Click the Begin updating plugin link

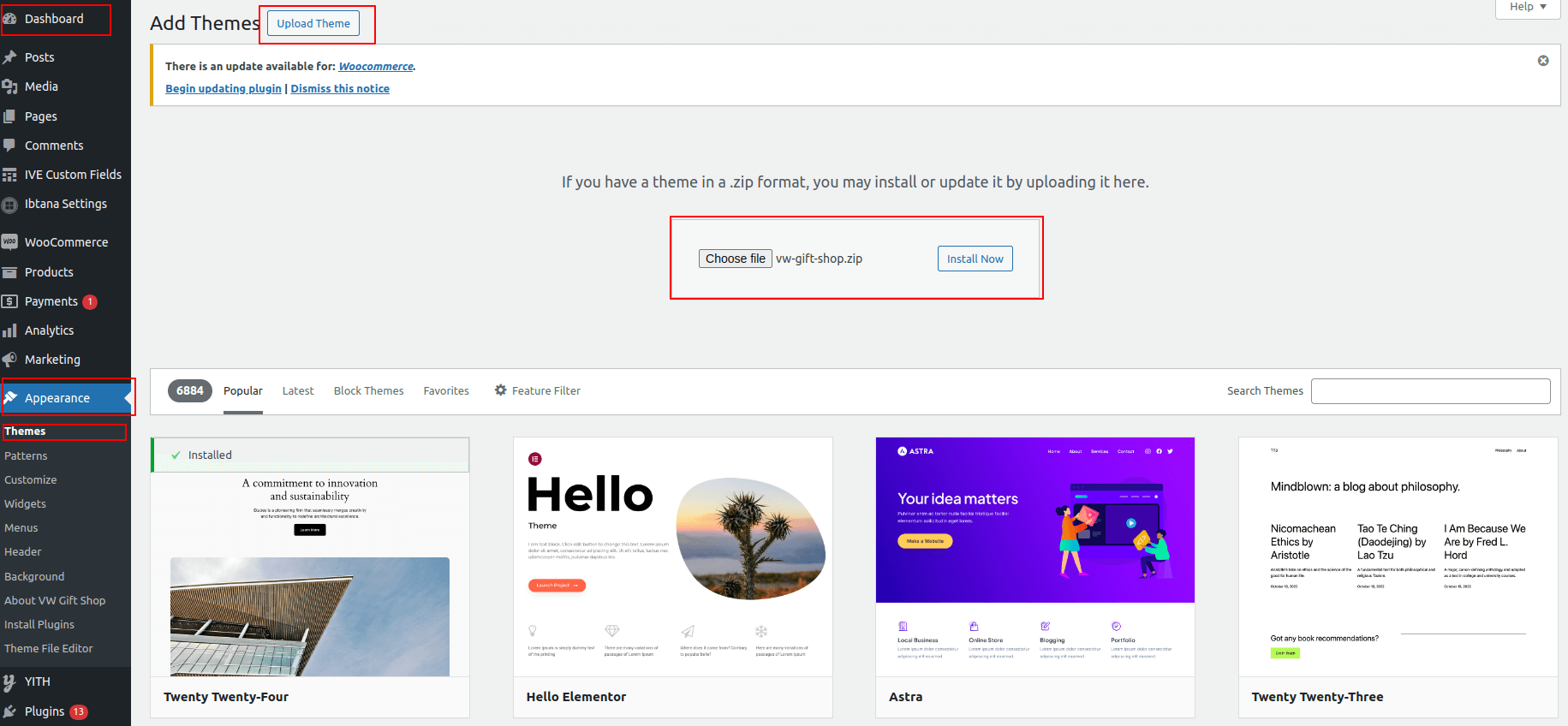click(x=224, y=88)
